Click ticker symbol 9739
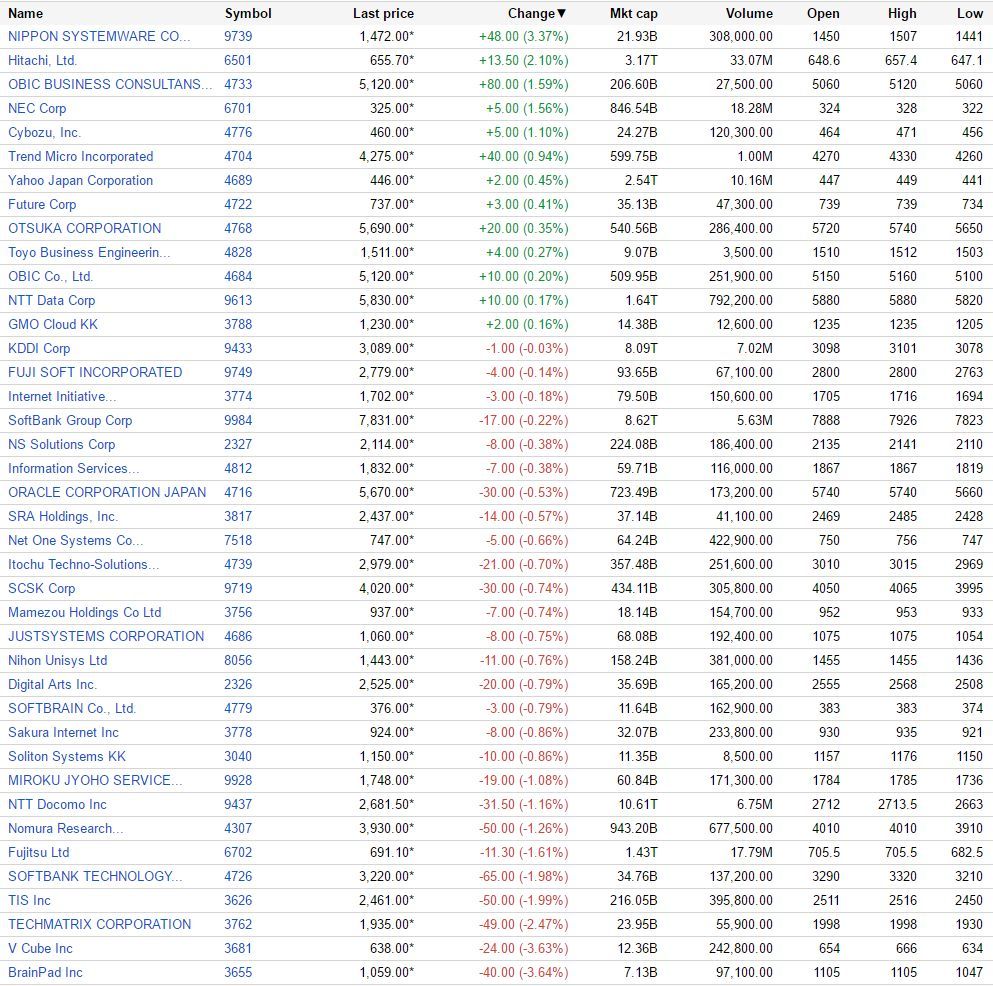Viewport: 993px width, 986px height. 238,36
